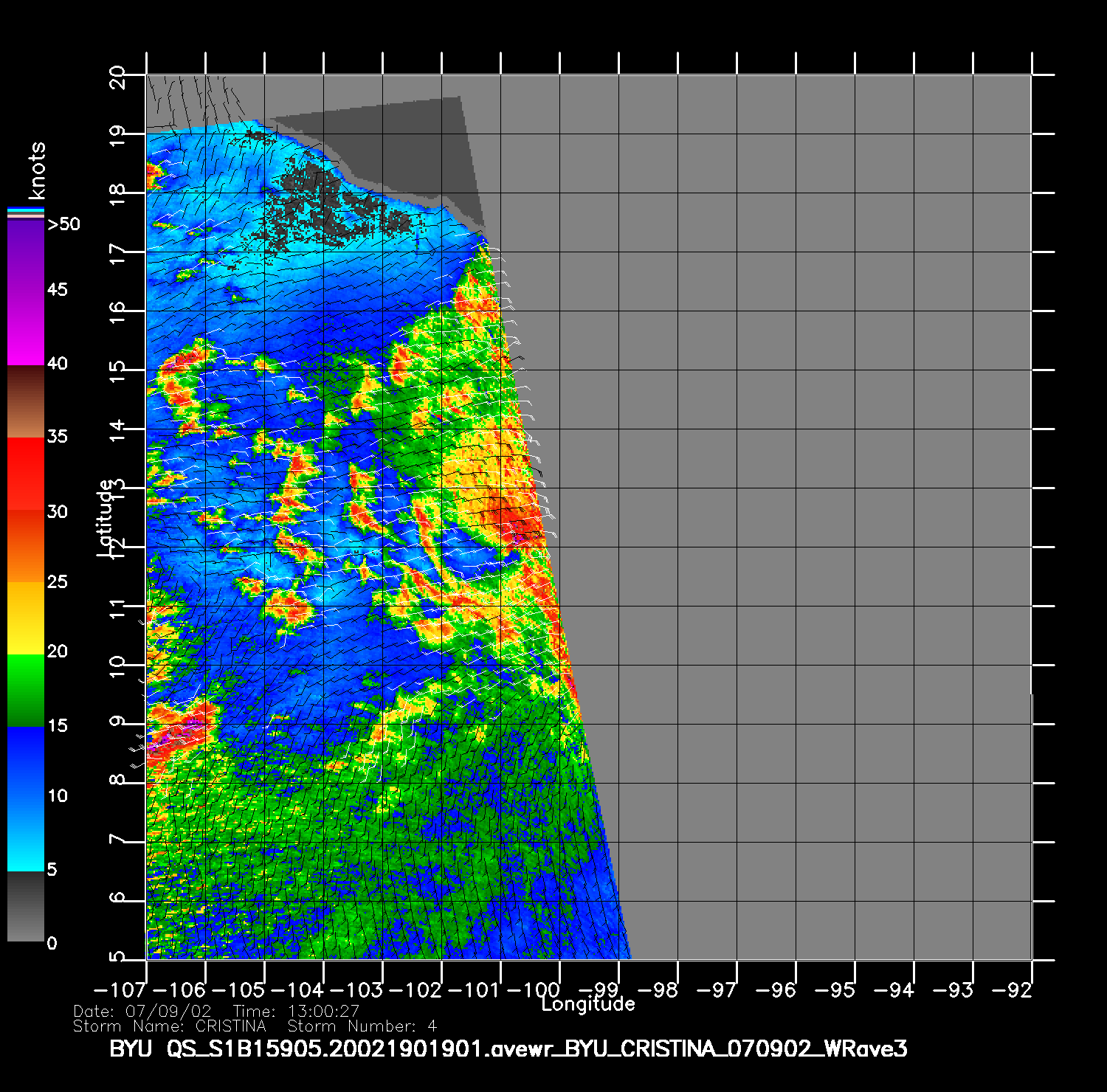
Task: Click the BYU QS_S1B15905 filename title
Action: pyautogui.click(x=508, y=1048)
